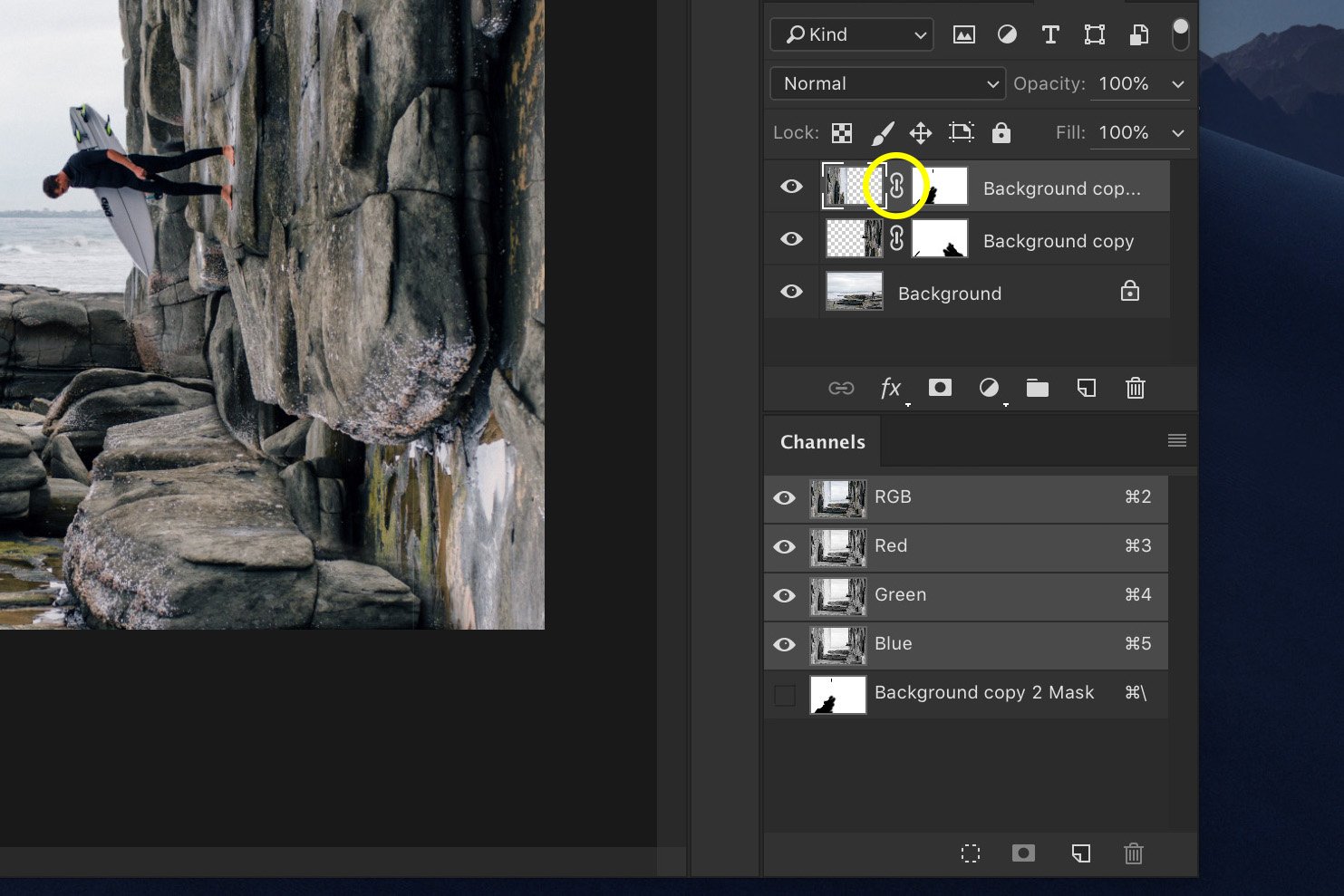
Task: Open the blending mode dropdown showing Normal
Action: click(x=886, y=83)
